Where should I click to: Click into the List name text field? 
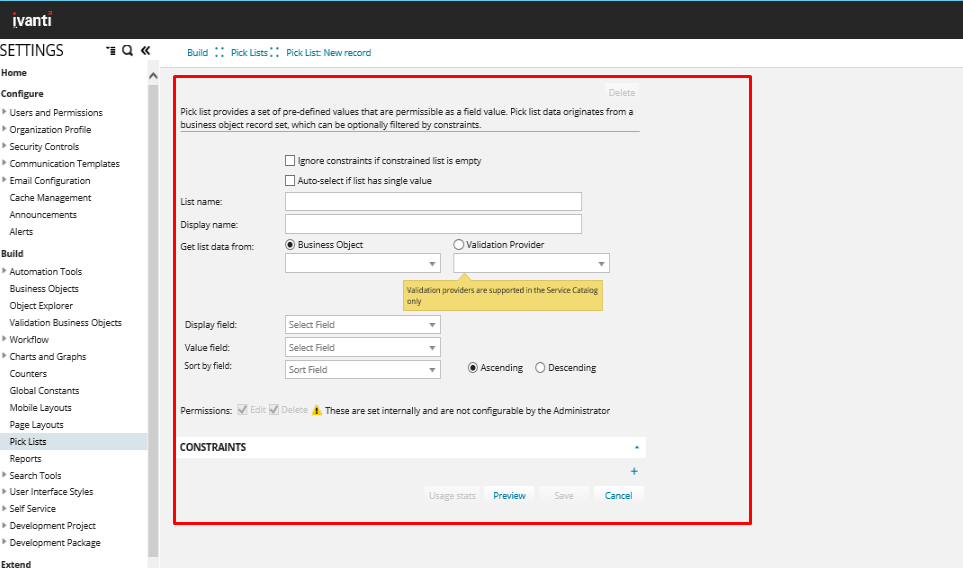[433, 202]
